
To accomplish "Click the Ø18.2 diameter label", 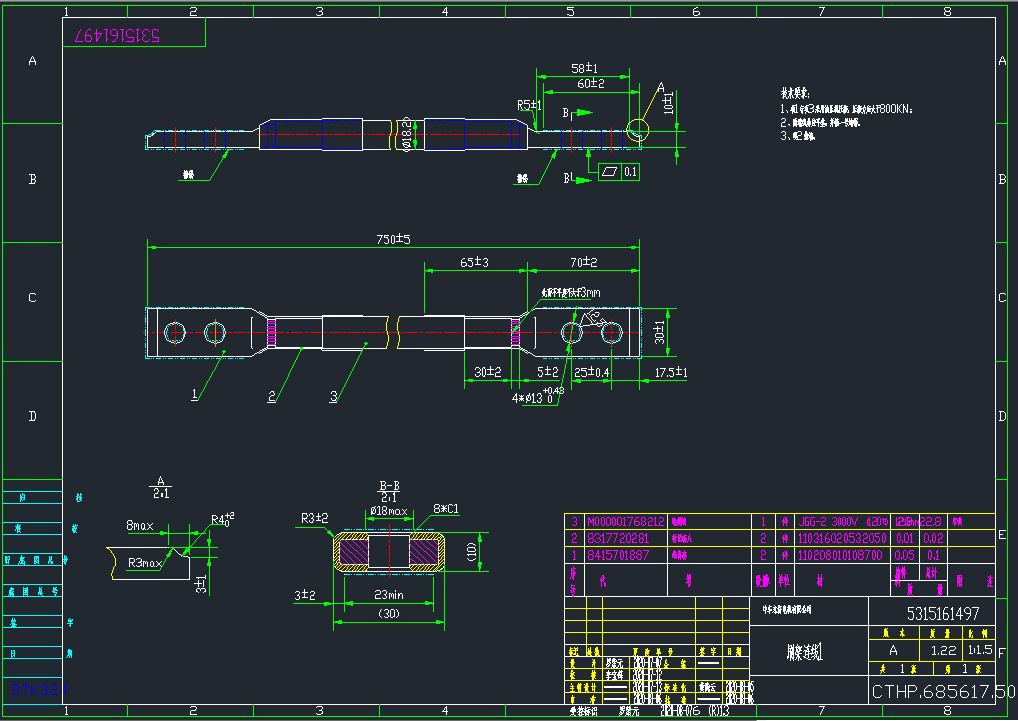I will point(406,135).
